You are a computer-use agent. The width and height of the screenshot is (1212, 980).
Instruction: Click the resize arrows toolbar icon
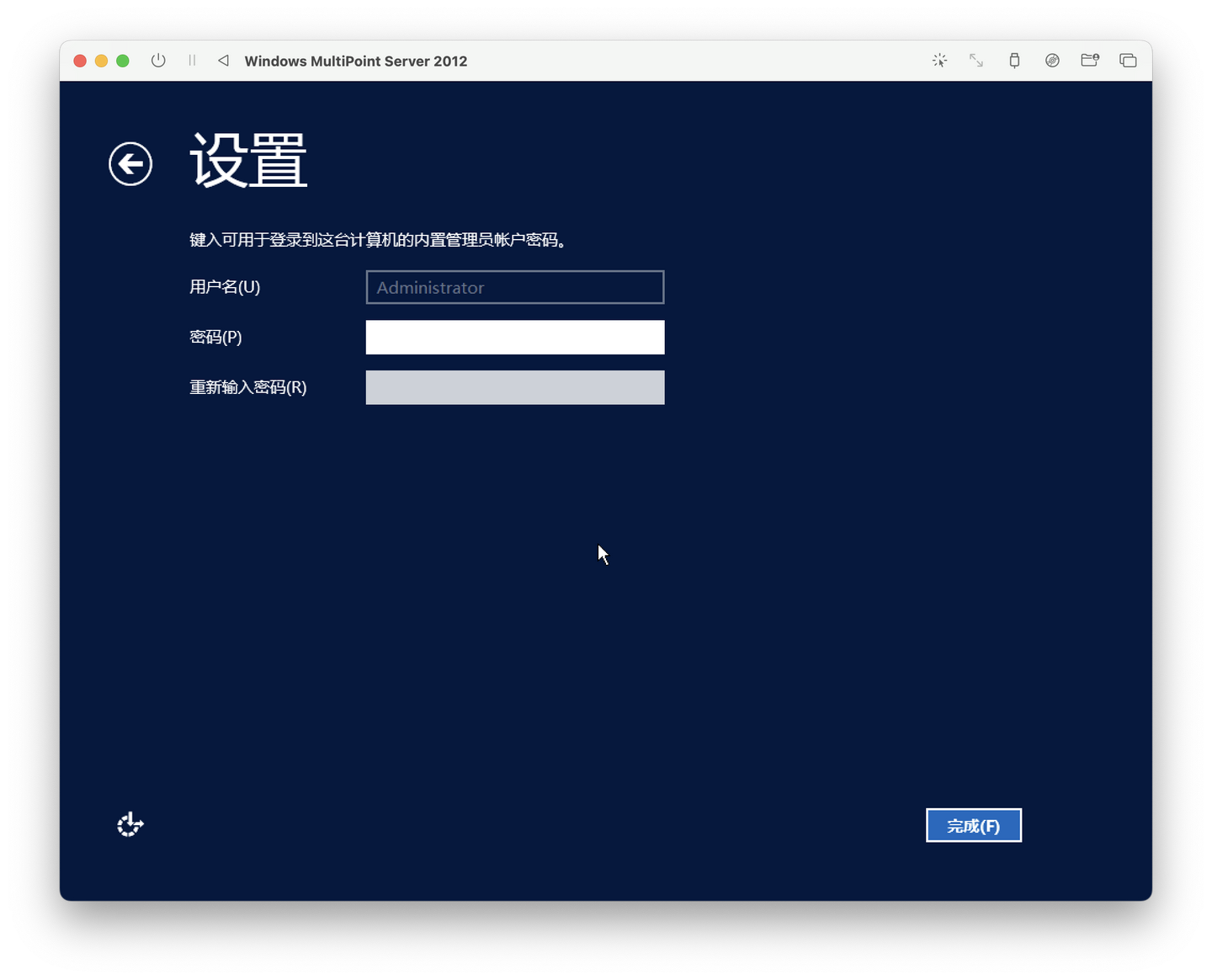[x=976, y=61]
